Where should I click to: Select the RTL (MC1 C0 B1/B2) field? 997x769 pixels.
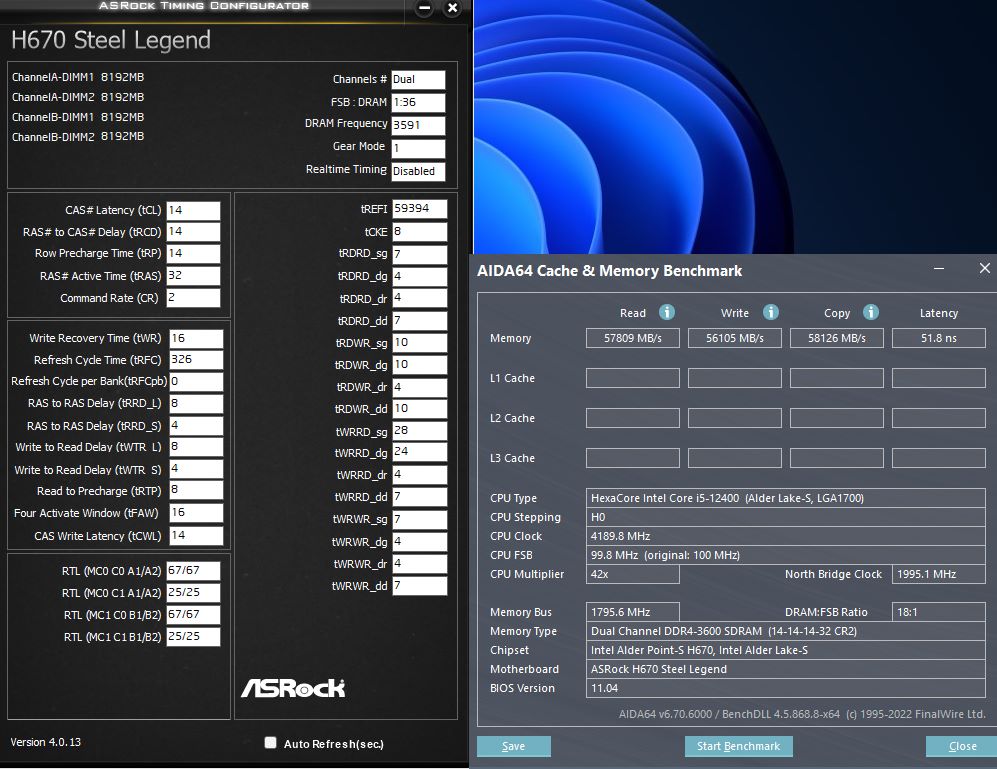click(x=193, y=614)
